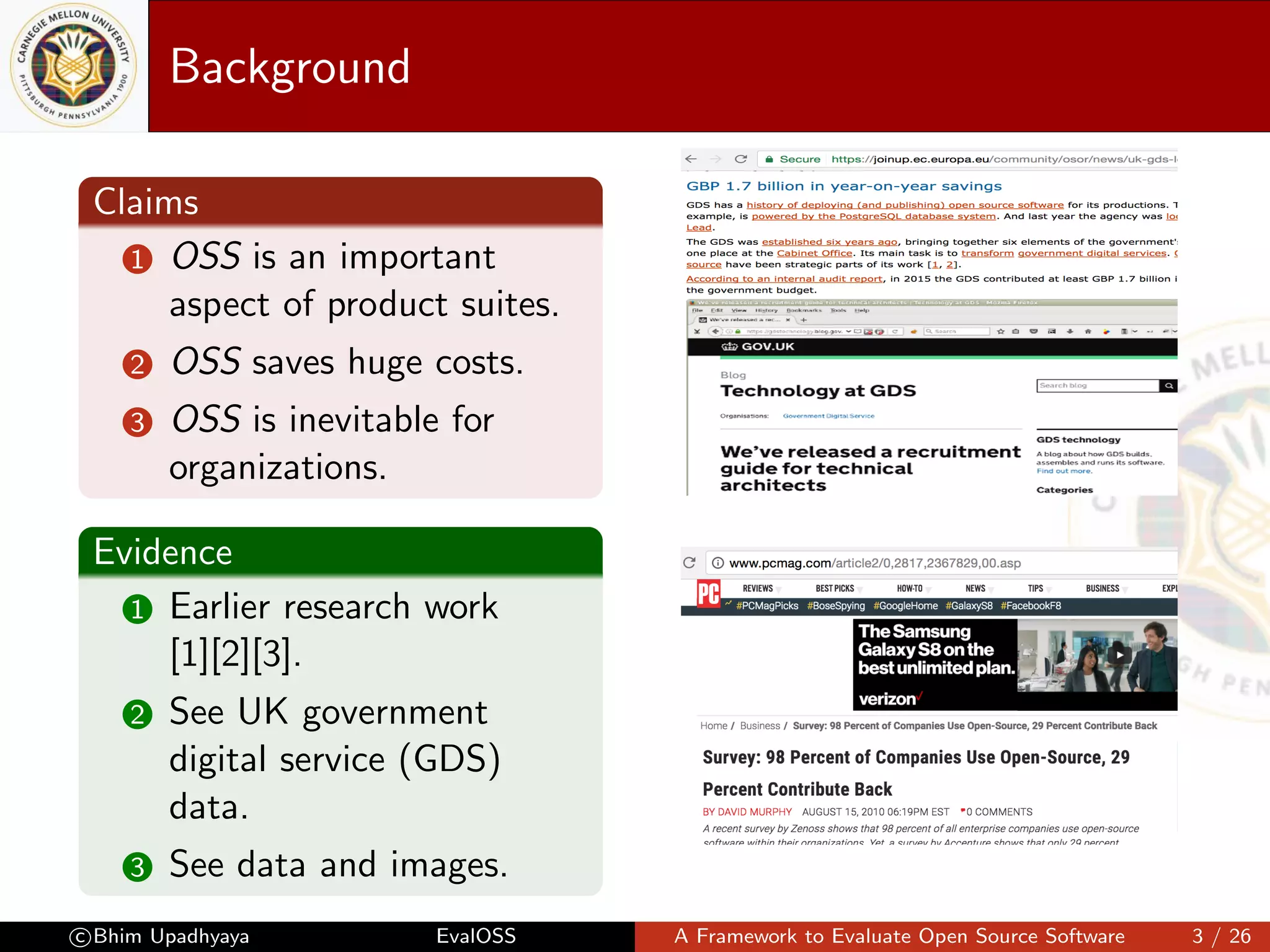This screenshot has width=1270, height=952.
Task: Click the Firefox back button
Action: point(715,331)
